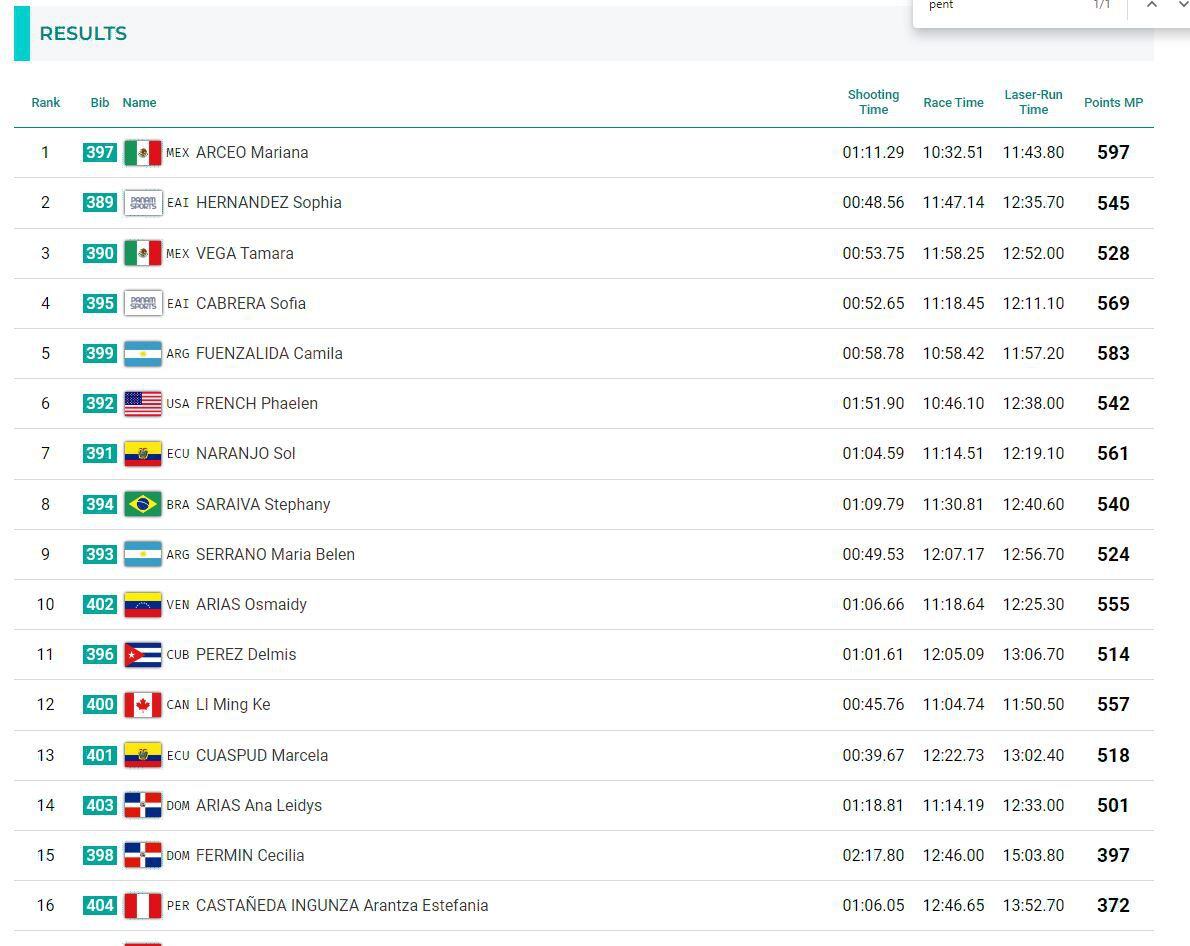Click the Venezuela flag next to ARIAS Osmaidy
Image resolution: width=1190 pixels, height=946 pixels.
142,605
